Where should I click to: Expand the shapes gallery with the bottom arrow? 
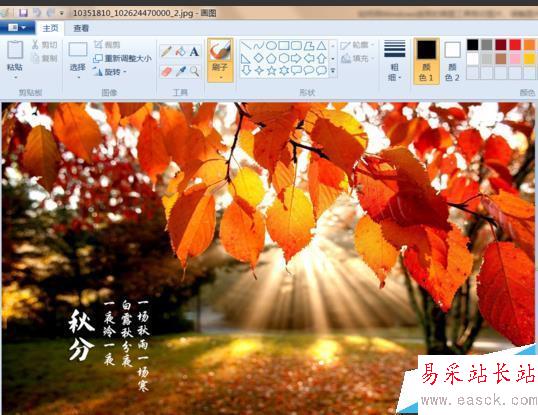(333, 71)
